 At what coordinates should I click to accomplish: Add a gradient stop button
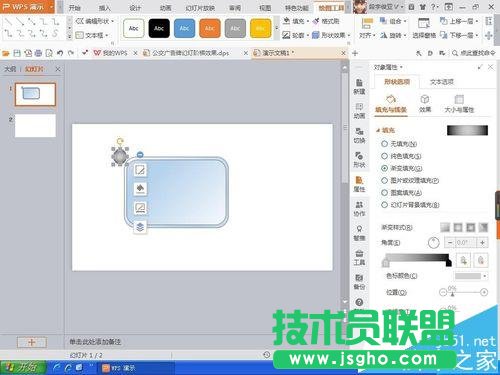coord(464,260)
